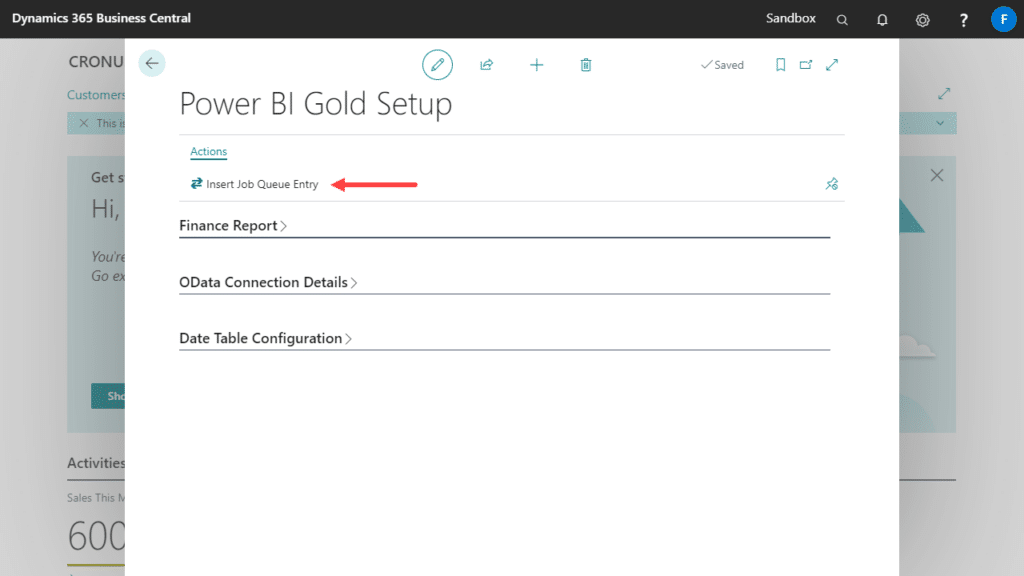Toggle the Saved status indicator
The image size is (1024, 576).
pyautogui.click(x=722, y=64)
